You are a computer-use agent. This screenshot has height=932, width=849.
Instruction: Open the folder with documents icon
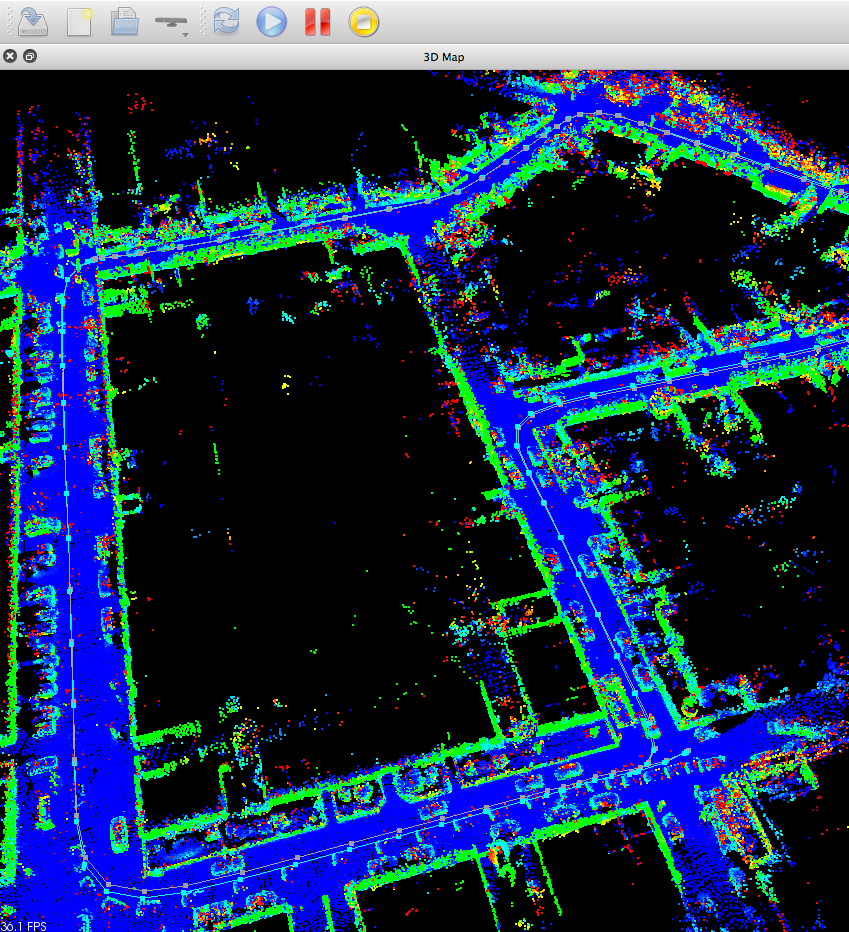(x=125, y=21)
